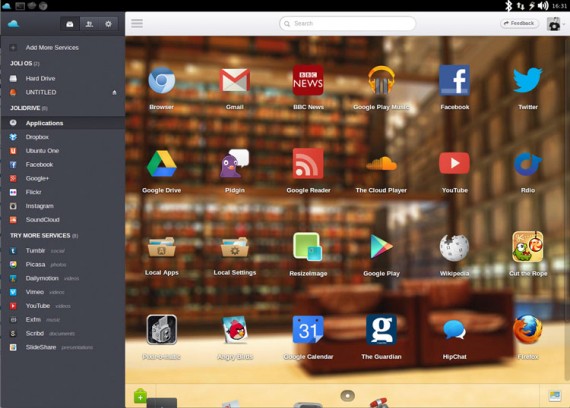Click the green add app button
This screenshot has height=408, width=570.
pos(140,396)
